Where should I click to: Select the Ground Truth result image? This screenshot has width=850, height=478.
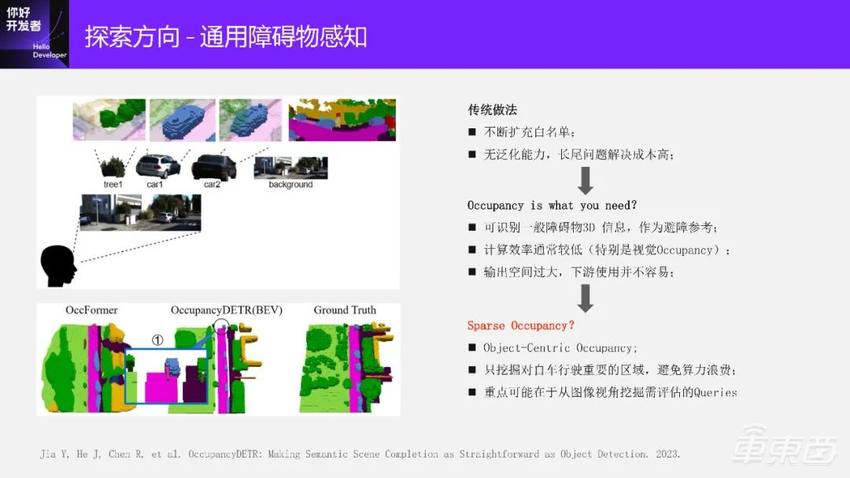[x=344, y=365]
